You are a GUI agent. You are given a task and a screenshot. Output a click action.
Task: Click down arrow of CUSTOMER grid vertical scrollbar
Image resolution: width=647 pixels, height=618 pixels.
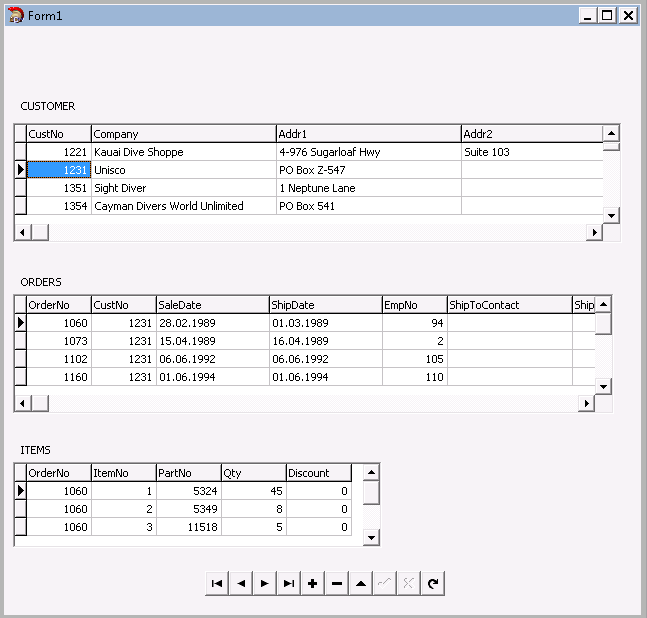[x=611, y=215]
